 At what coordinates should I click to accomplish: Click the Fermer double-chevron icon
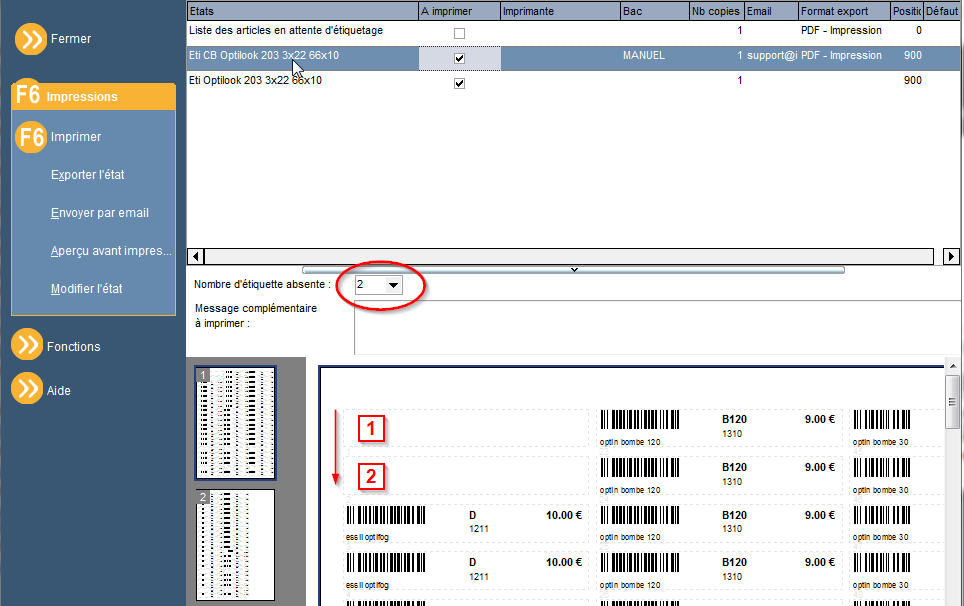[x=31, y=39]
